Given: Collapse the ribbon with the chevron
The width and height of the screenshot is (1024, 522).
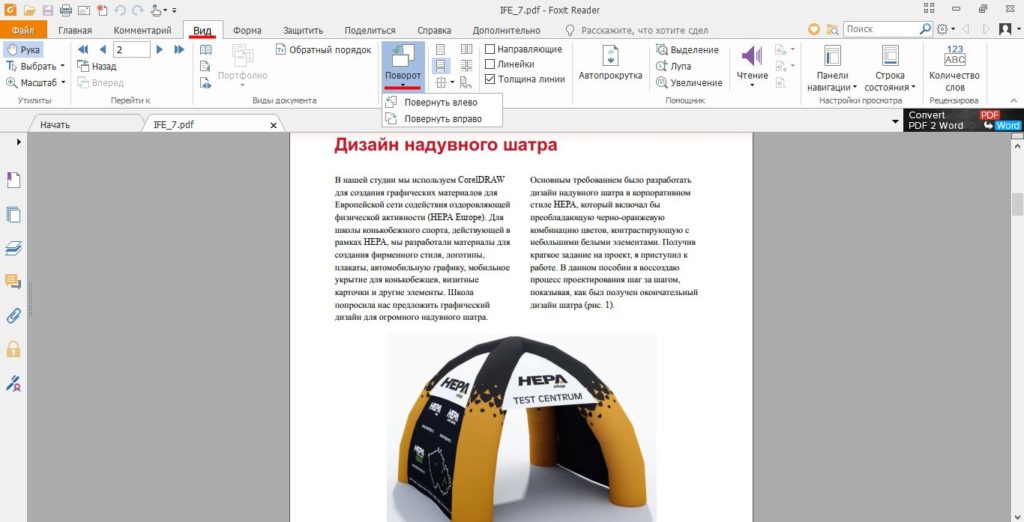Looking at the screenshot, I should (x=1014, y=101).
